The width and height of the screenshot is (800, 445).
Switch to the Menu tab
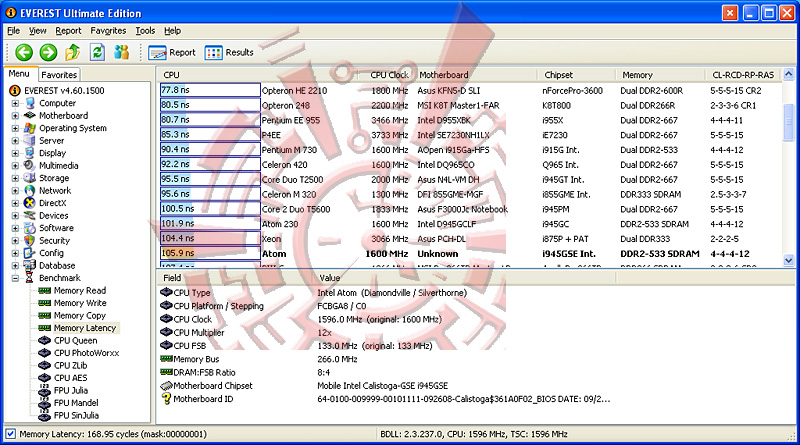19,73
